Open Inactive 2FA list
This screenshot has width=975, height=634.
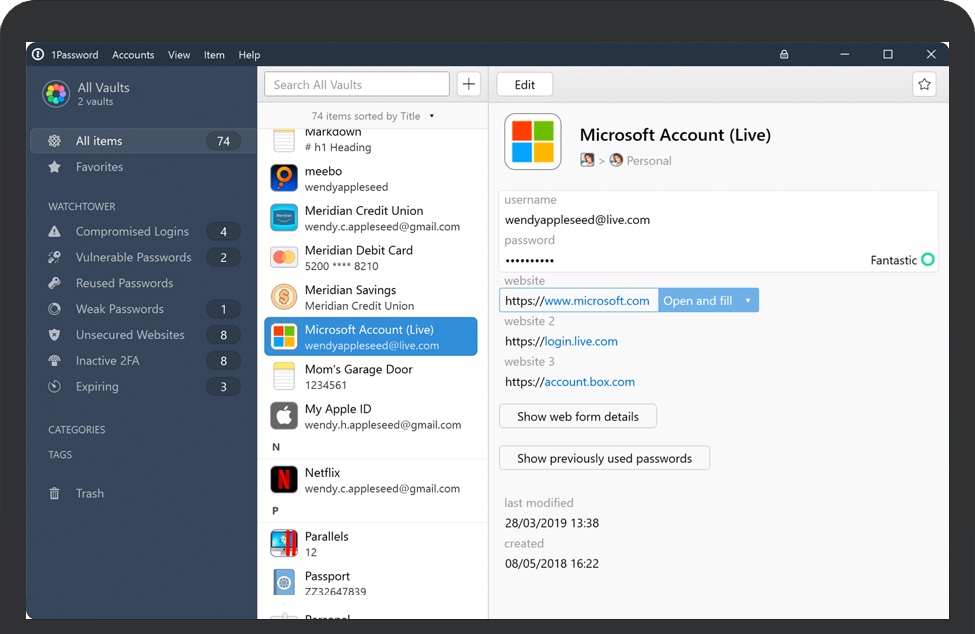[x=110, y=361]
